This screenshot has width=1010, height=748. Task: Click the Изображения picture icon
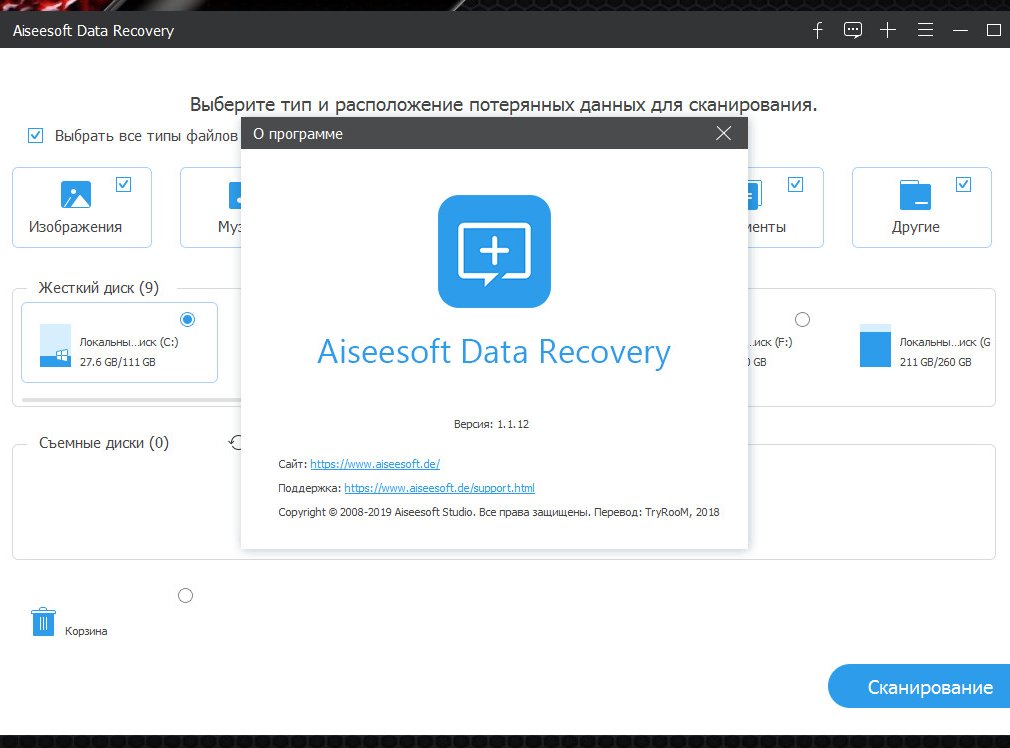76,195
